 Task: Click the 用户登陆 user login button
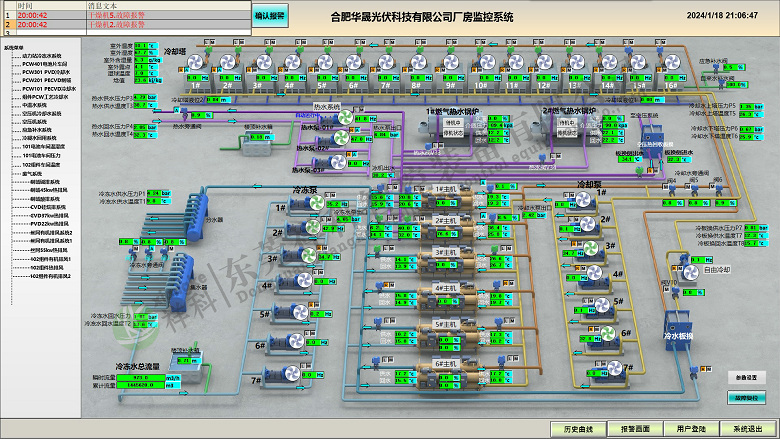pyautogui.click(x=692, y=428)
